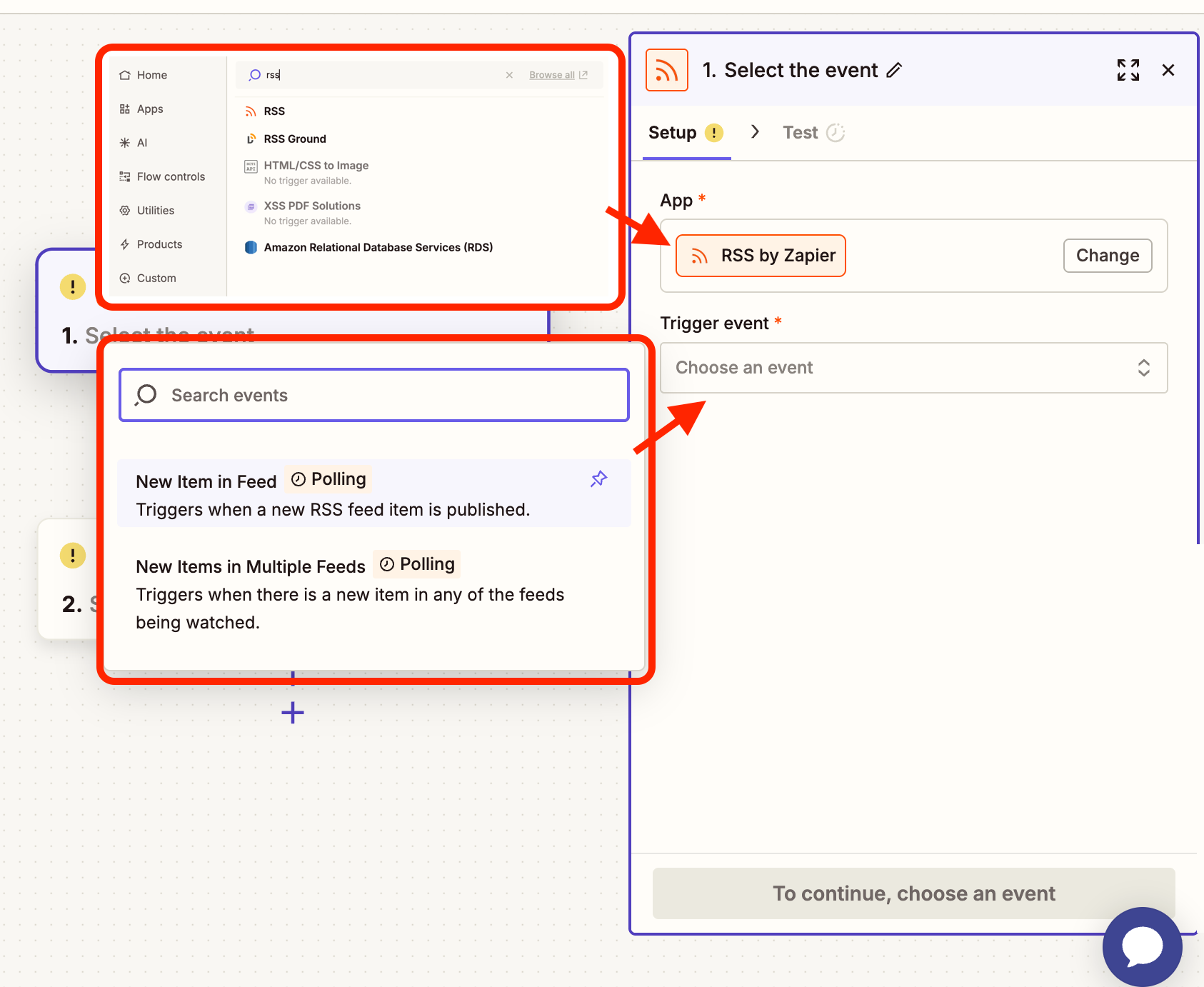Screen dimensions: 1204x987
Task: Click the Home house icon in sidebar
Action: (125, 75)
